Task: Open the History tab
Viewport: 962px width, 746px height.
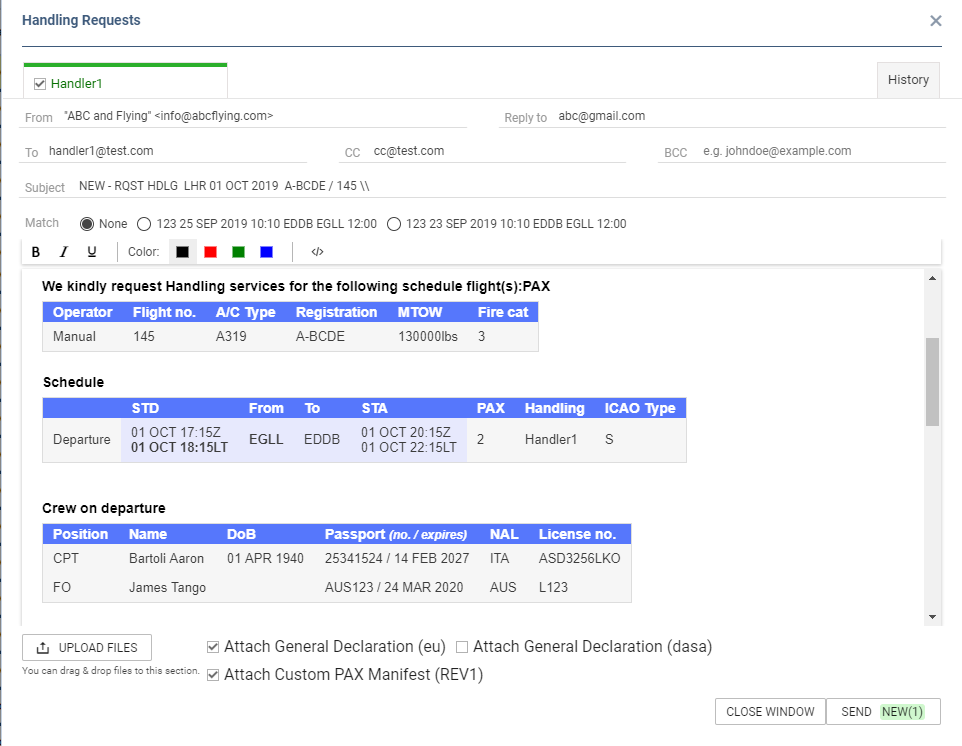Action: coord(908,80)
